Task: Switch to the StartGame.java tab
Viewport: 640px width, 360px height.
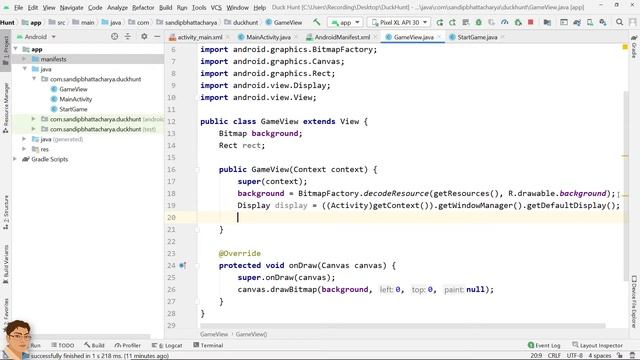Action: [x=477, y=37]
